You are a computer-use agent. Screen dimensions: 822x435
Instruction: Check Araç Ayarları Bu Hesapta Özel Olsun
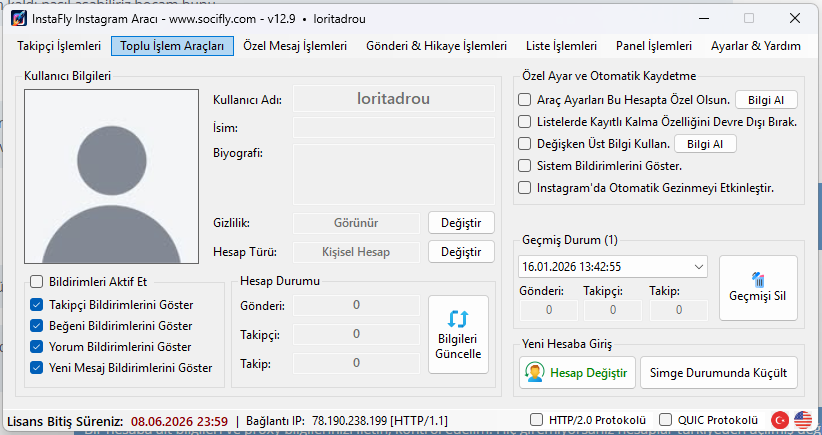[x=524, y=100]
